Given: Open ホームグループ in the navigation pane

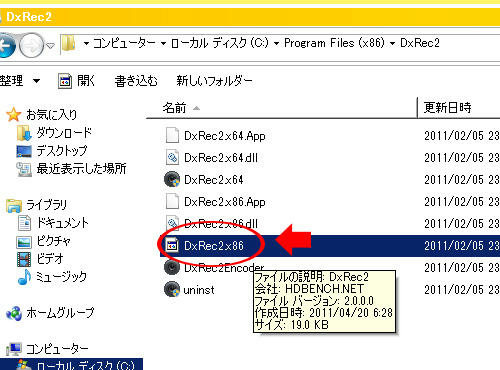Looking at the screenshot, I should click(x=50, y=313).
